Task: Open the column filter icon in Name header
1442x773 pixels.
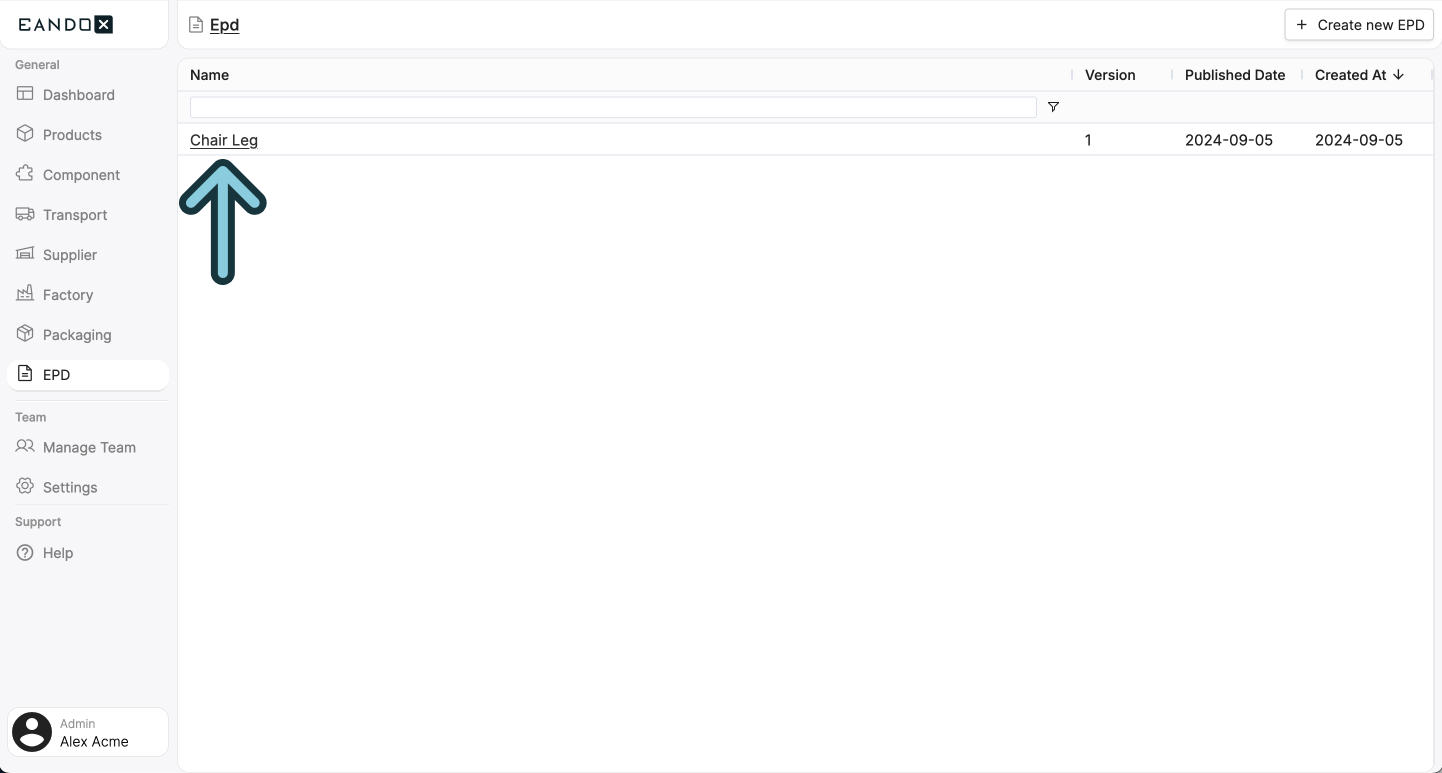Action: pyautogui.click(x=1053, y=107)
